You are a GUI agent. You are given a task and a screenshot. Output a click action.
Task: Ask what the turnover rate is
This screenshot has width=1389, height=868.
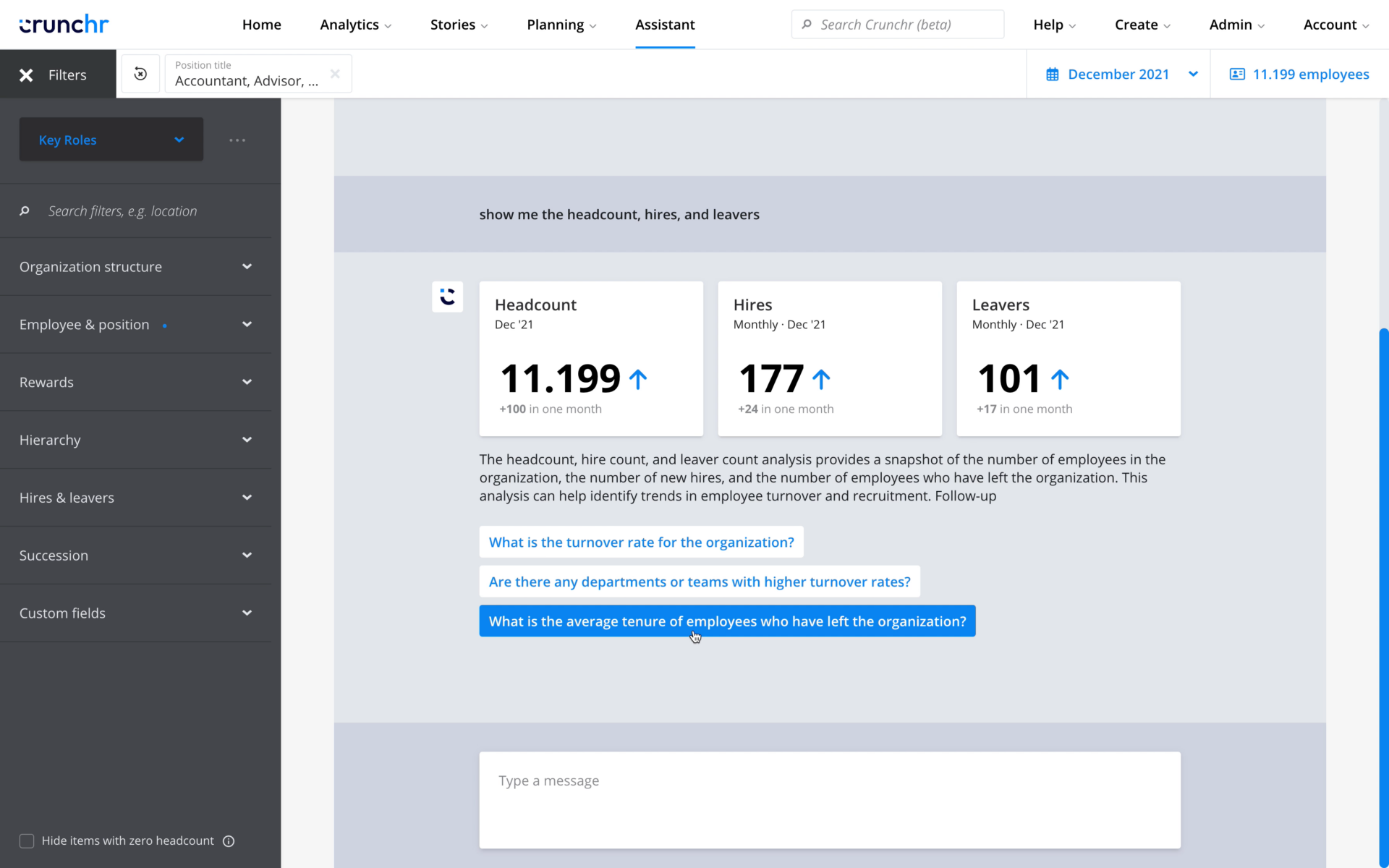pyautogui.click(x=641, y=541)
